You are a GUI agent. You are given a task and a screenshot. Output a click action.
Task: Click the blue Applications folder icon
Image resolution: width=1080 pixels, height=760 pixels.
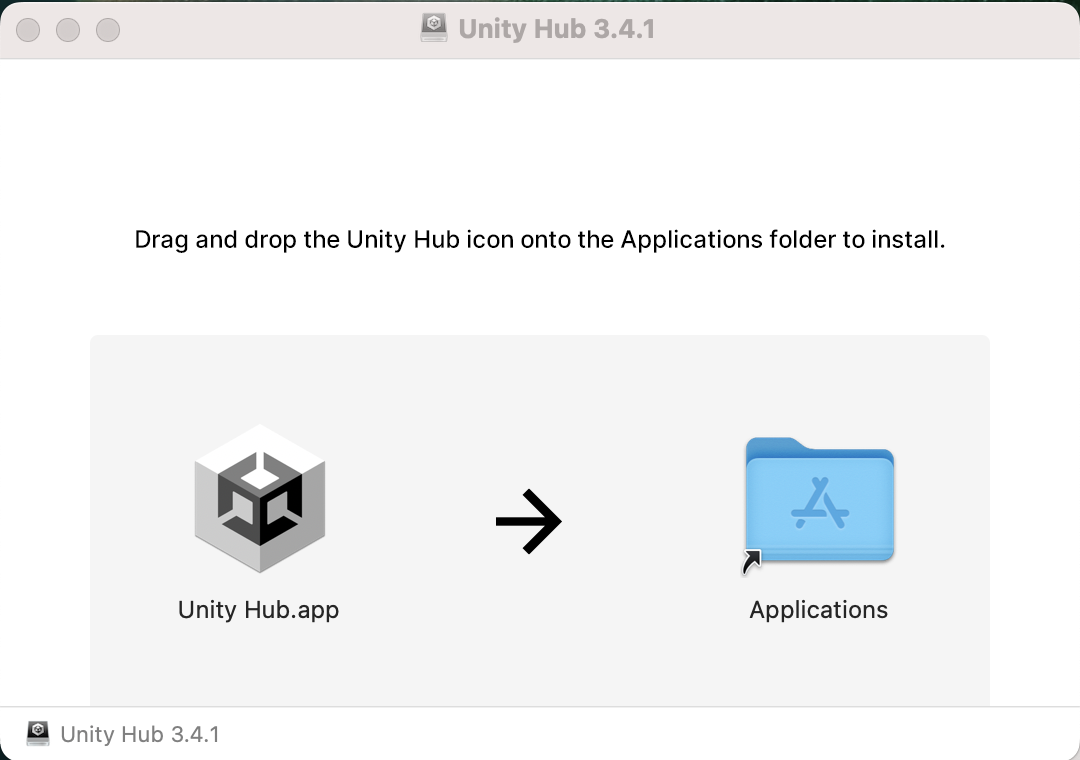[819, 500]
